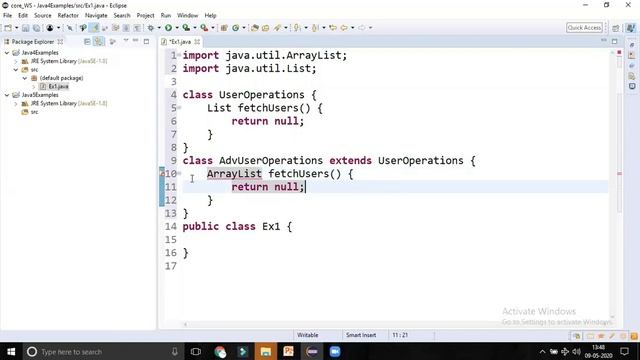
Task: Open the Run button dropdown arrow
Action: [x=177, y=28]
